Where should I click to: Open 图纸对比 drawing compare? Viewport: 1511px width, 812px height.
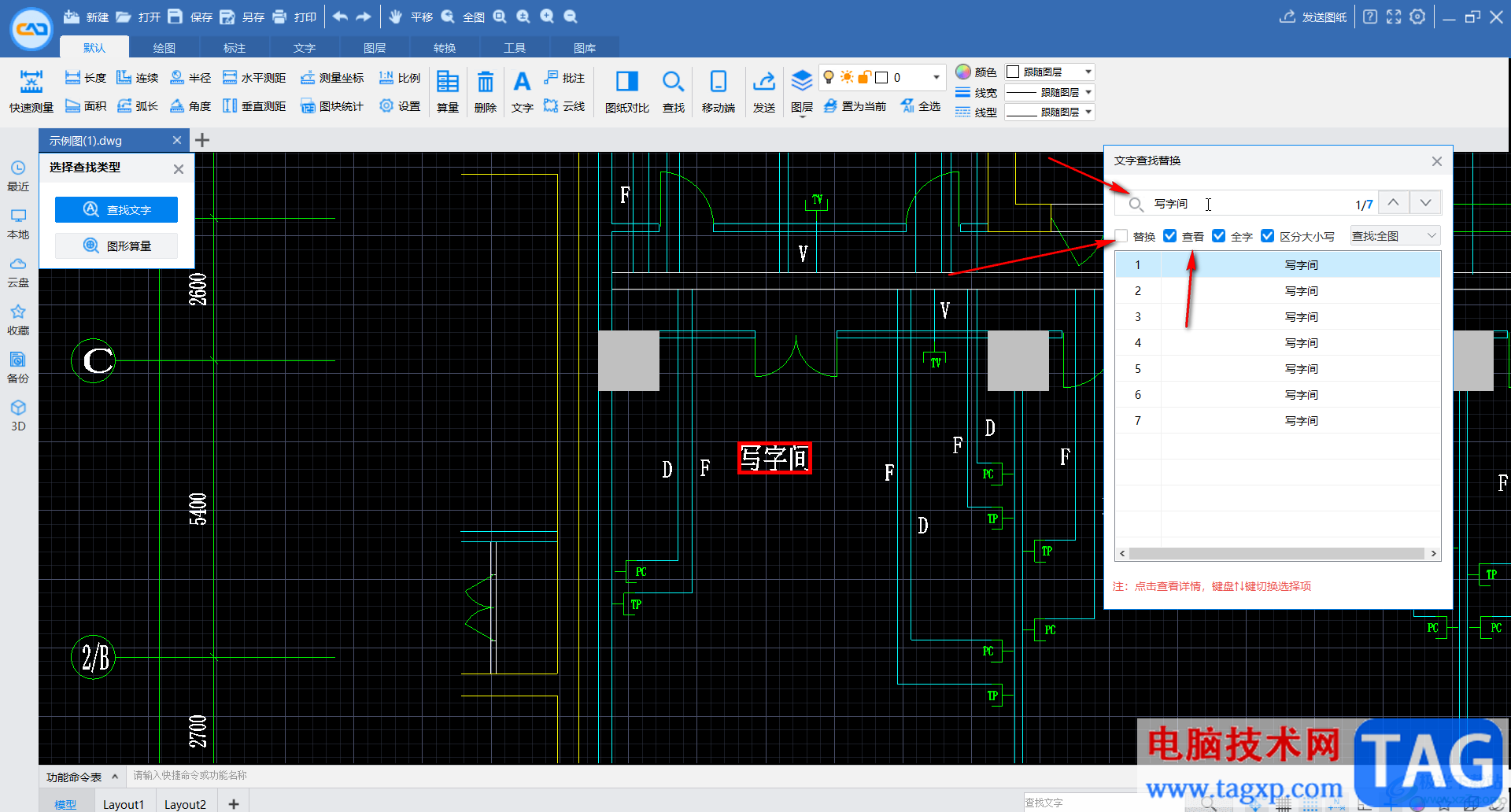pos(627,91)
